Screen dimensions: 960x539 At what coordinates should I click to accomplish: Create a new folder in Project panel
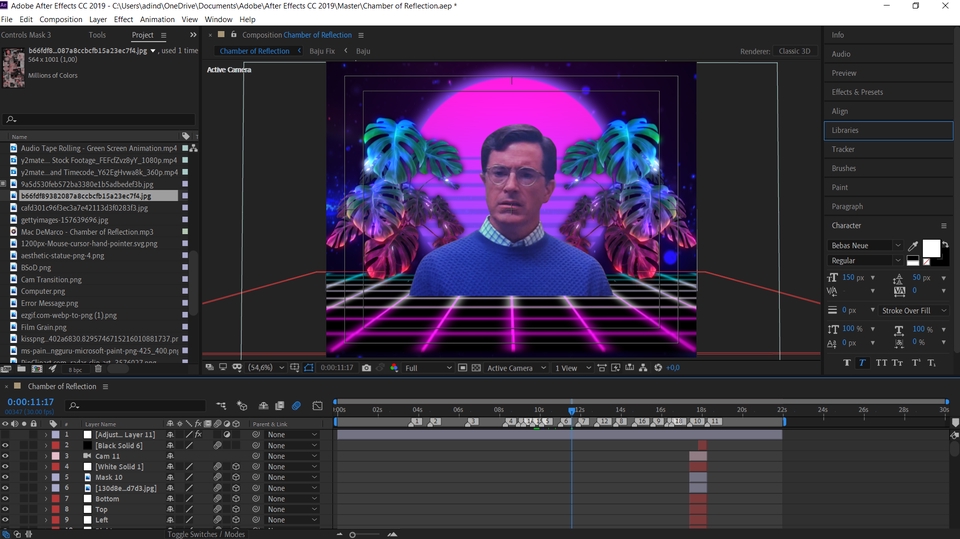tap(21, 369)
